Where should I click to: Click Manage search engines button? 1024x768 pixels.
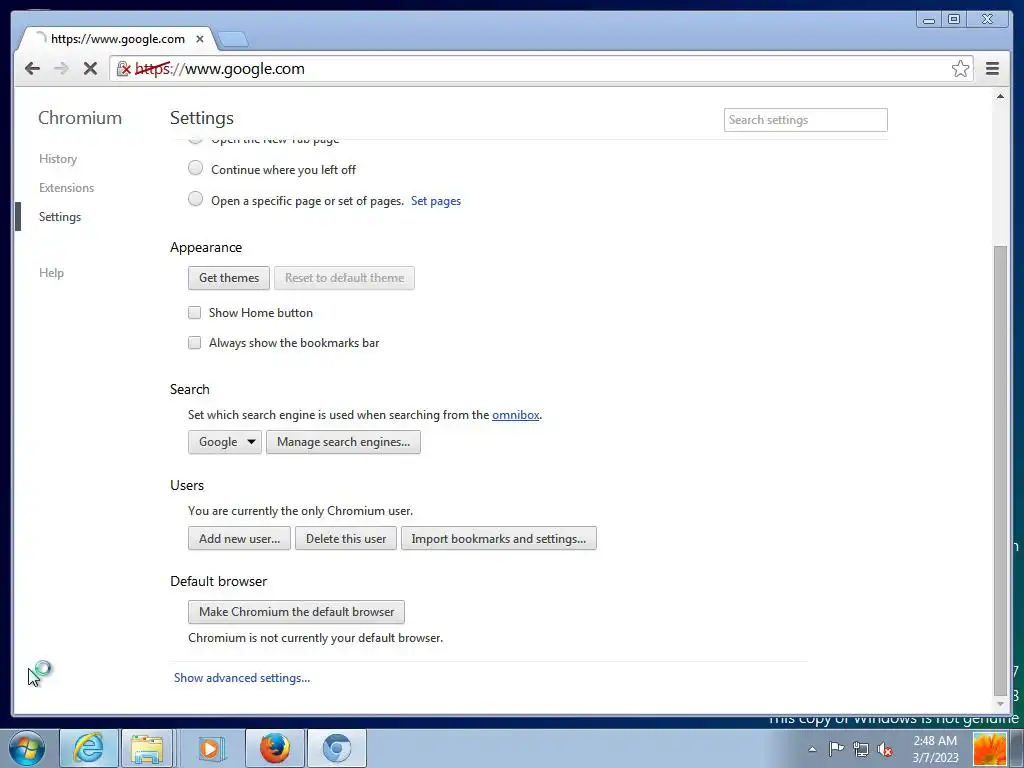[x=343, y=442]
